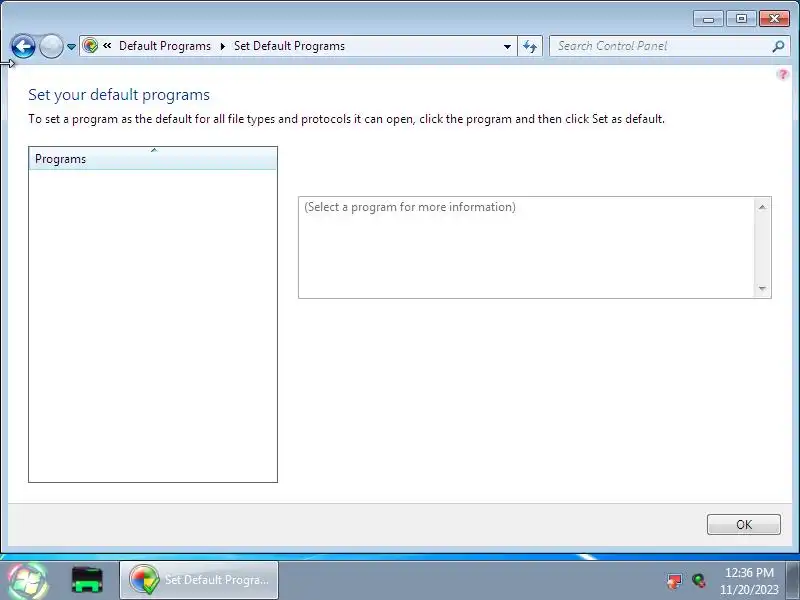Click the Default Programs address bar icon

pos(90,46)
